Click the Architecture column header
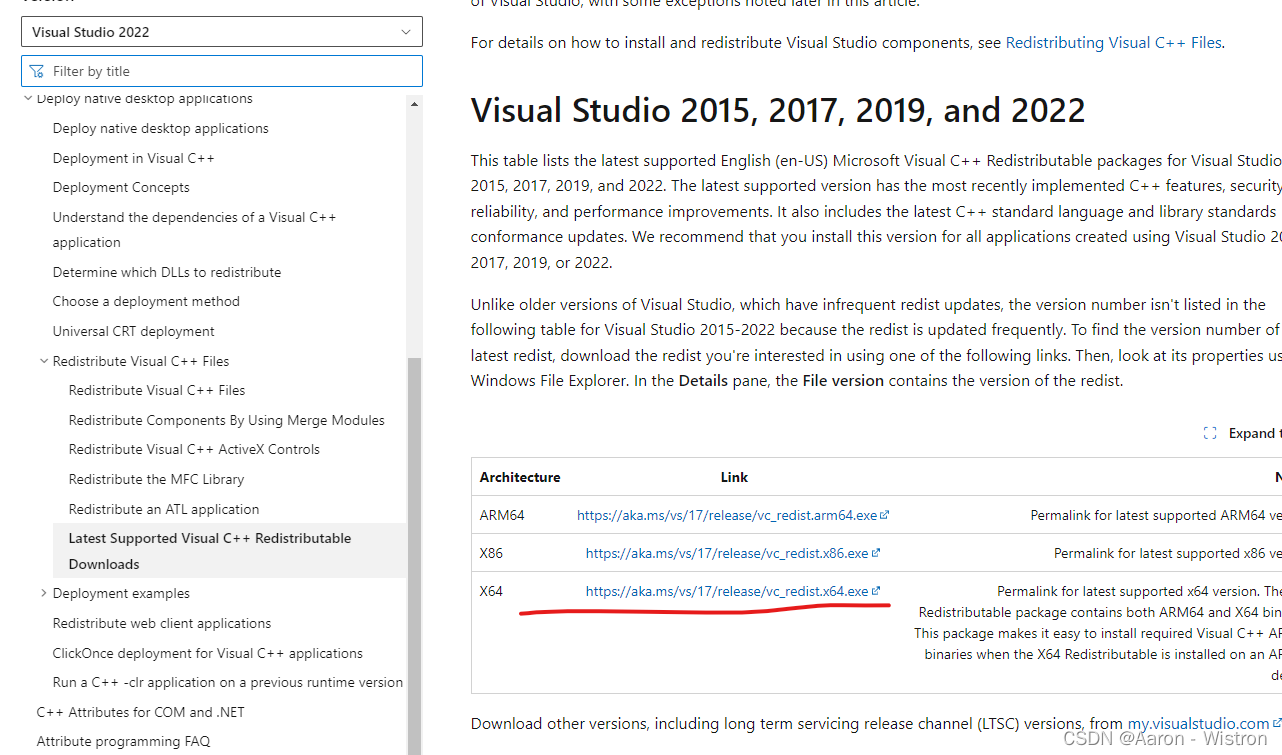This screenshot has height=755, width=1282. (x=520, y=477)
